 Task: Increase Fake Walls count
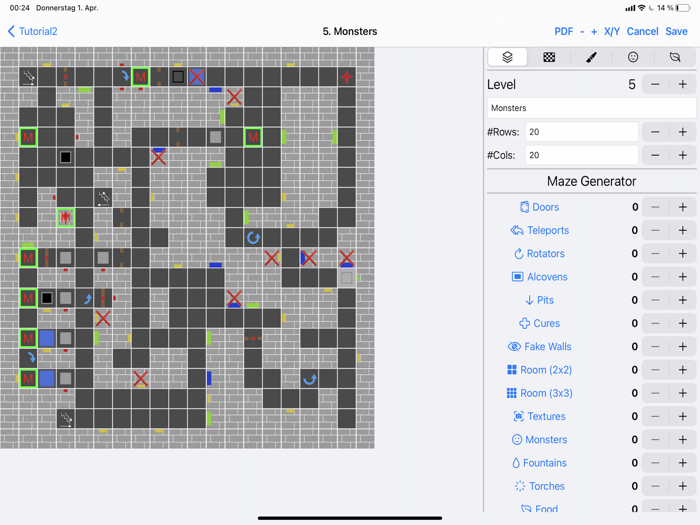(683, 346)
